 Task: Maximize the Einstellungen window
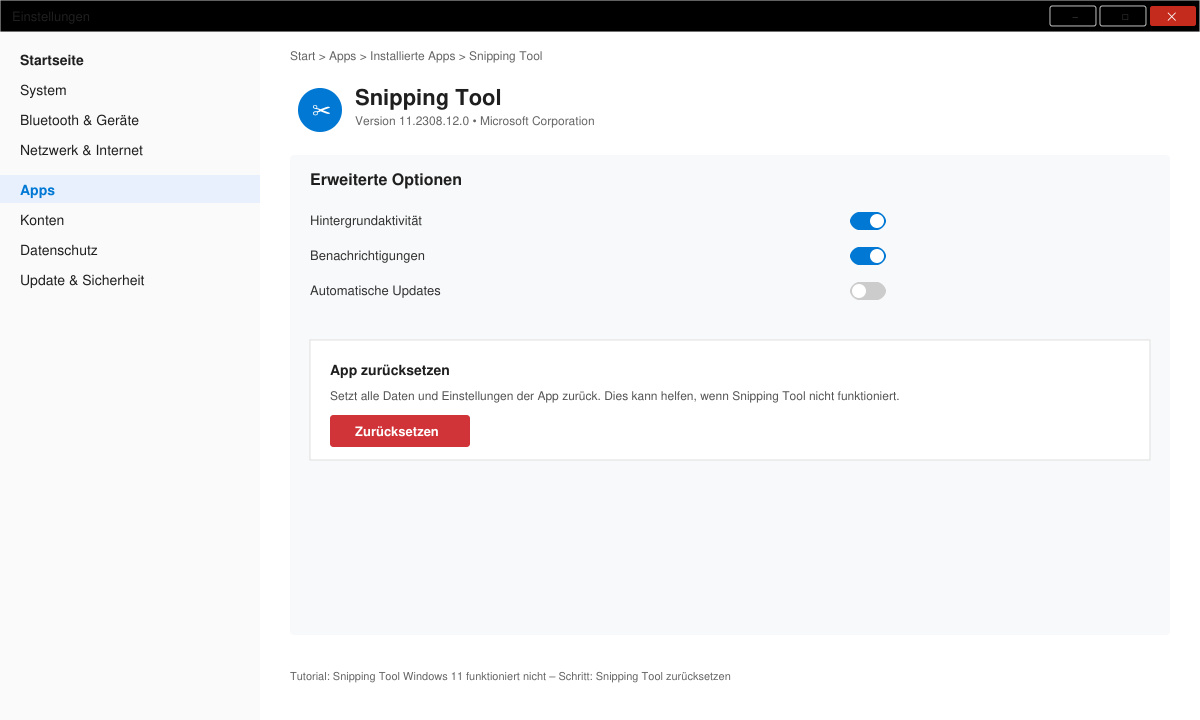(1124, 16)
